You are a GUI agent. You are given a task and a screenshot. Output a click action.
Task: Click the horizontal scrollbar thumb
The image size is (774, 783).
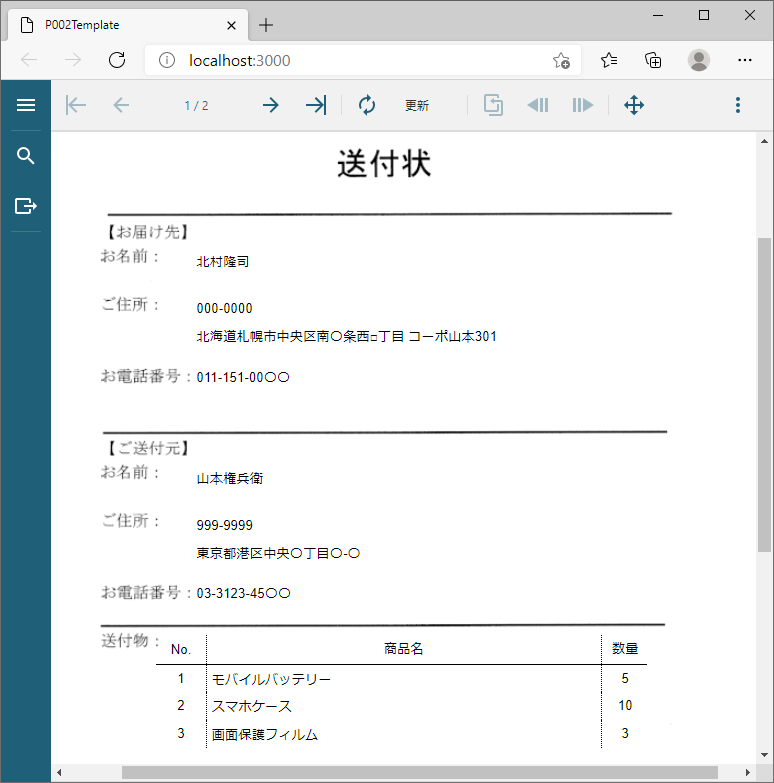click(x=420, y=773)
